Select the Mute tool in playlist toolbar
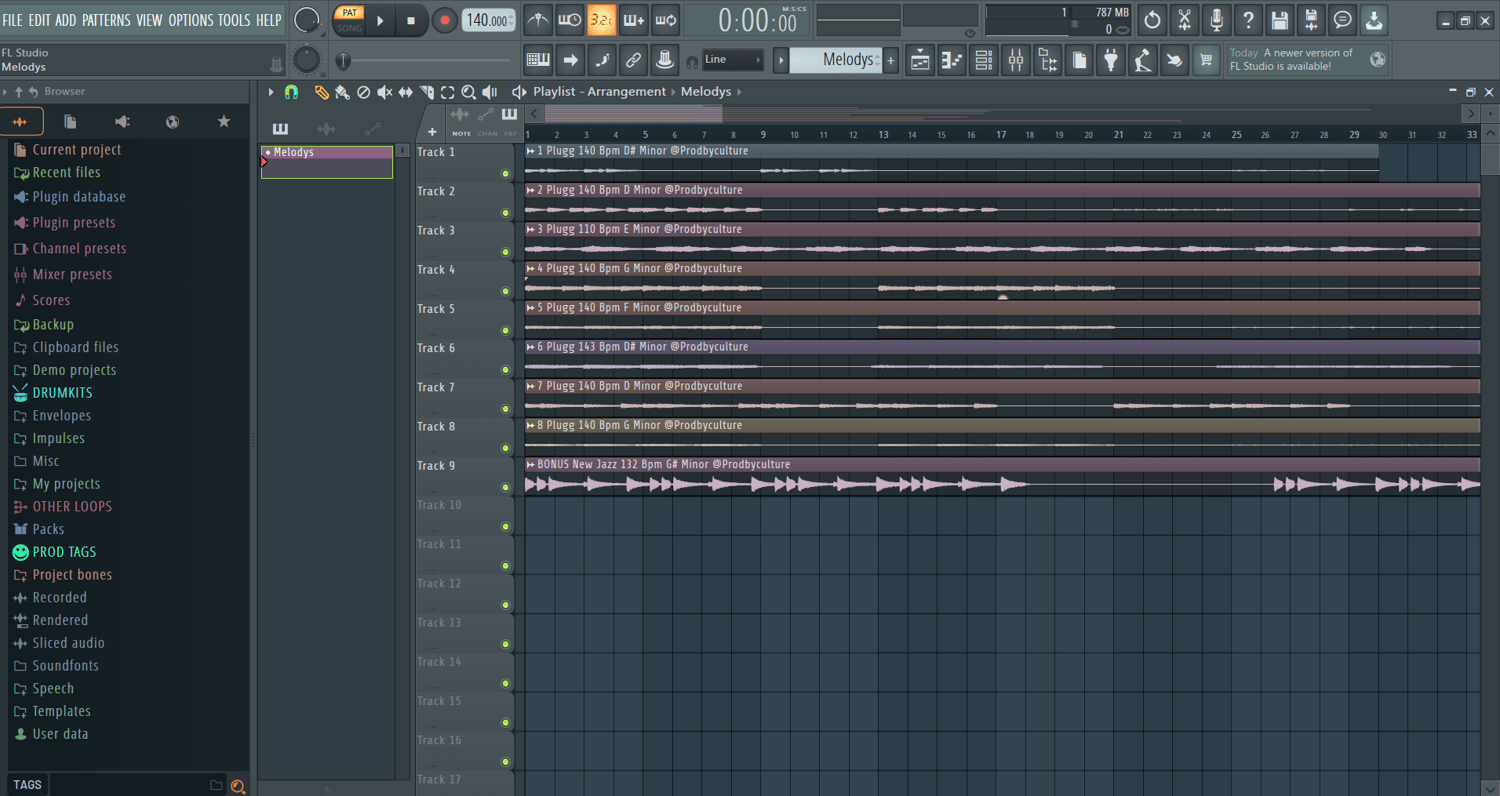Viewport: 1500px width, 796px height. (384, 92)
